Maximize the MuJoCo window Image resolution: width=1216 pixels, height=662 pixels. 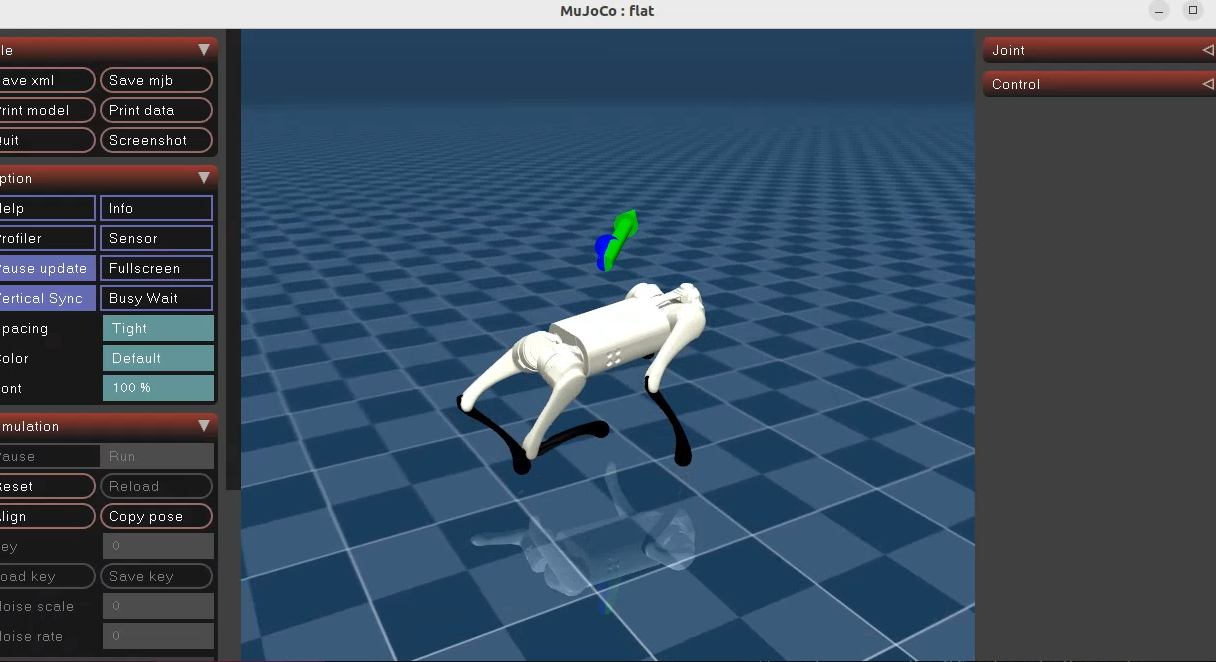click(1193, 11)
